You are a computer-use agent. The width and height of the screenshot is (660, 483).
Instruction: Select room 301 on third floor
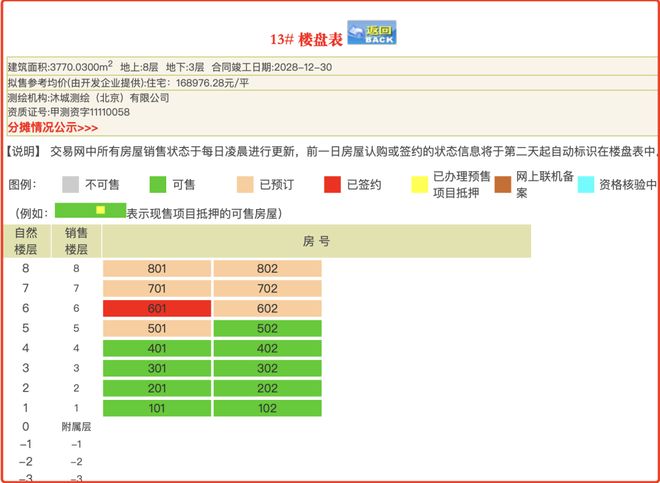pos(157,368)
